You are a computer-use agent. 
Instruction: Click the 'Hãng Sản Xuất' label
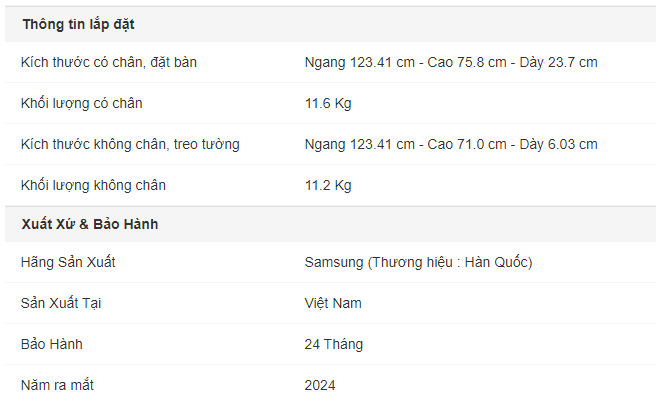(68, 262)
